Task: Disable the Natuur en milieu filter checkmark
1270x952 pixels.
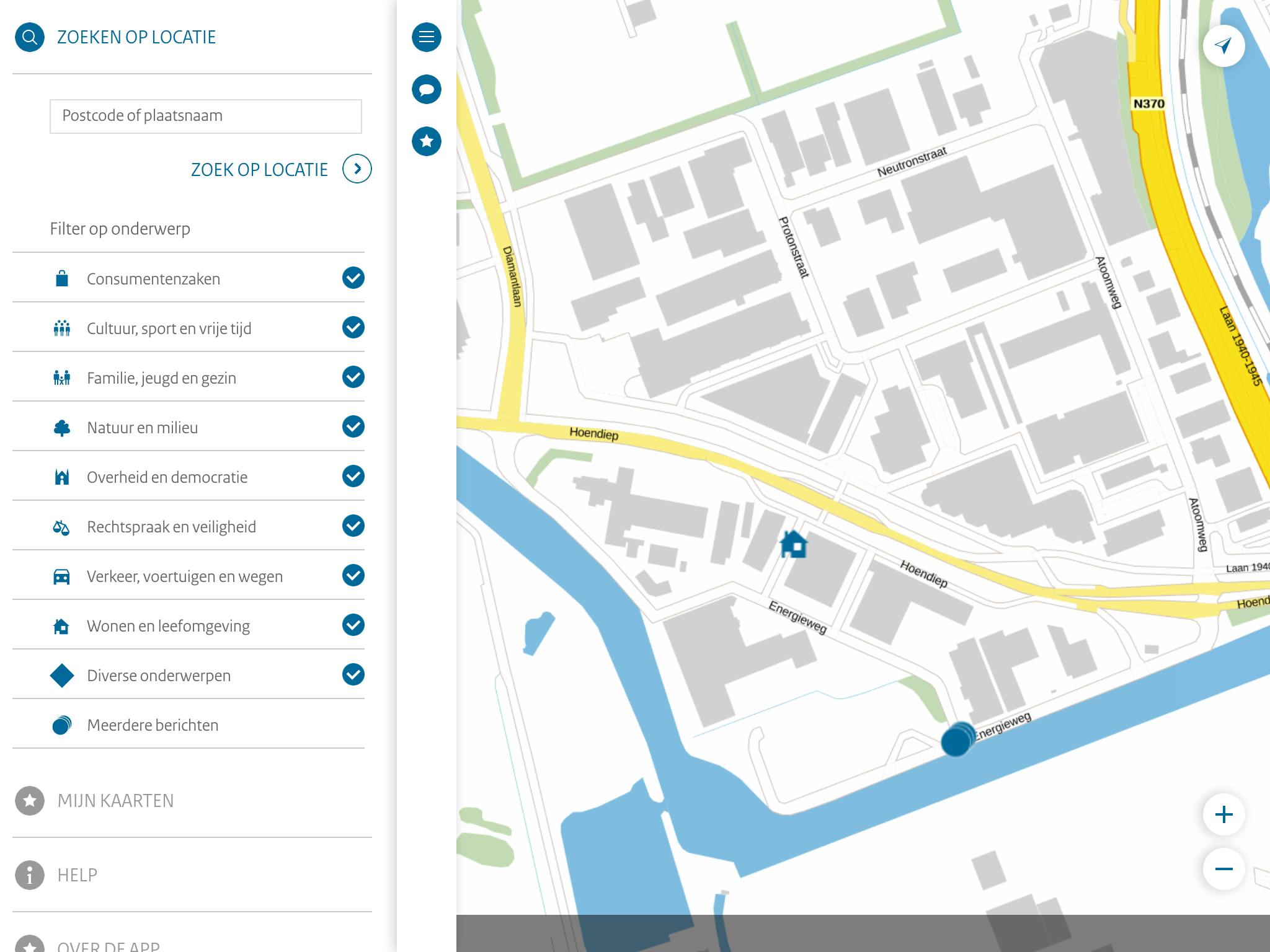Action: pos(352,426)
